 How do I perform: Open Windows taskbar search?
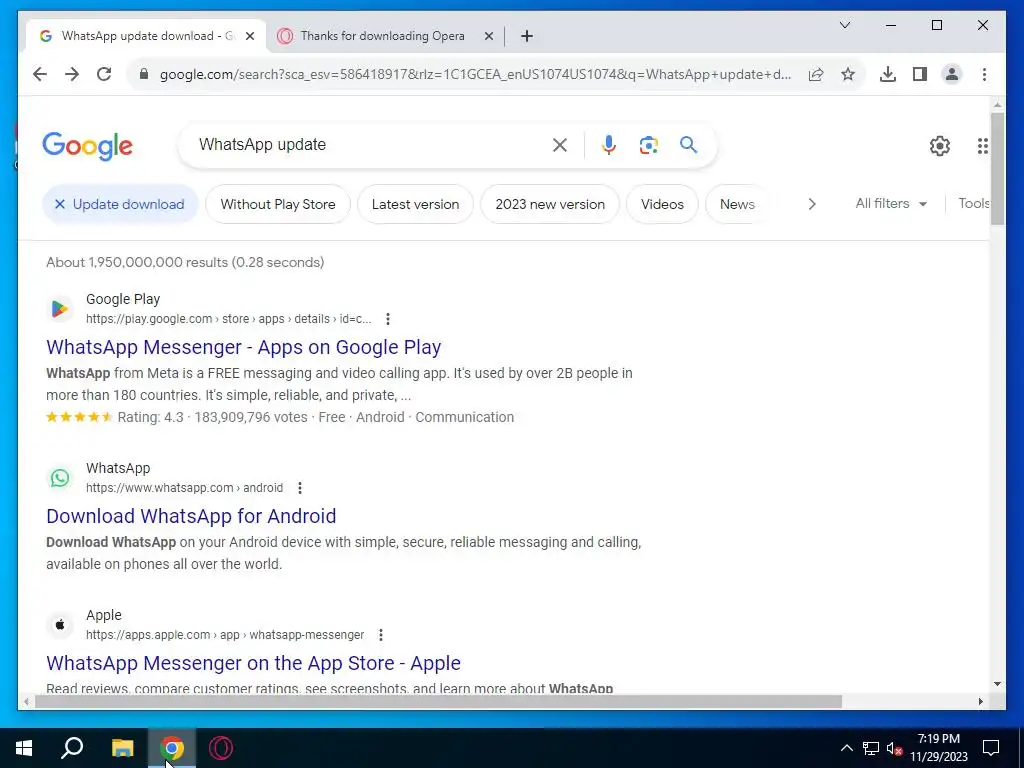[72, 748]
